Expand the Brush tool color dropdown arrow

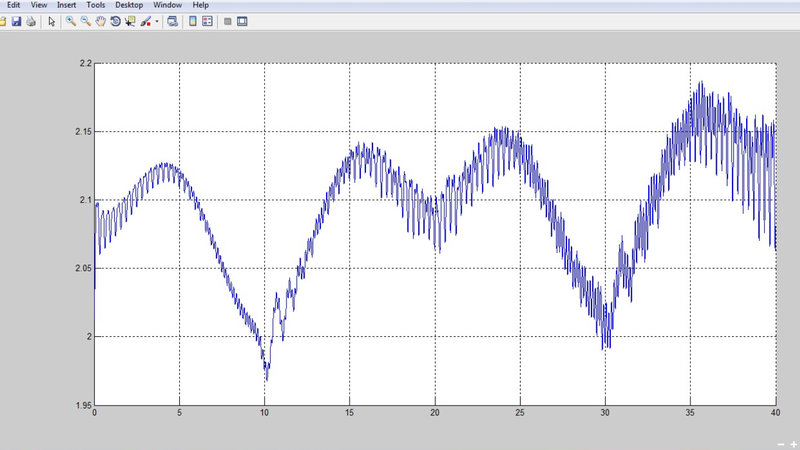pyautogui.click(x=157, y=21)
